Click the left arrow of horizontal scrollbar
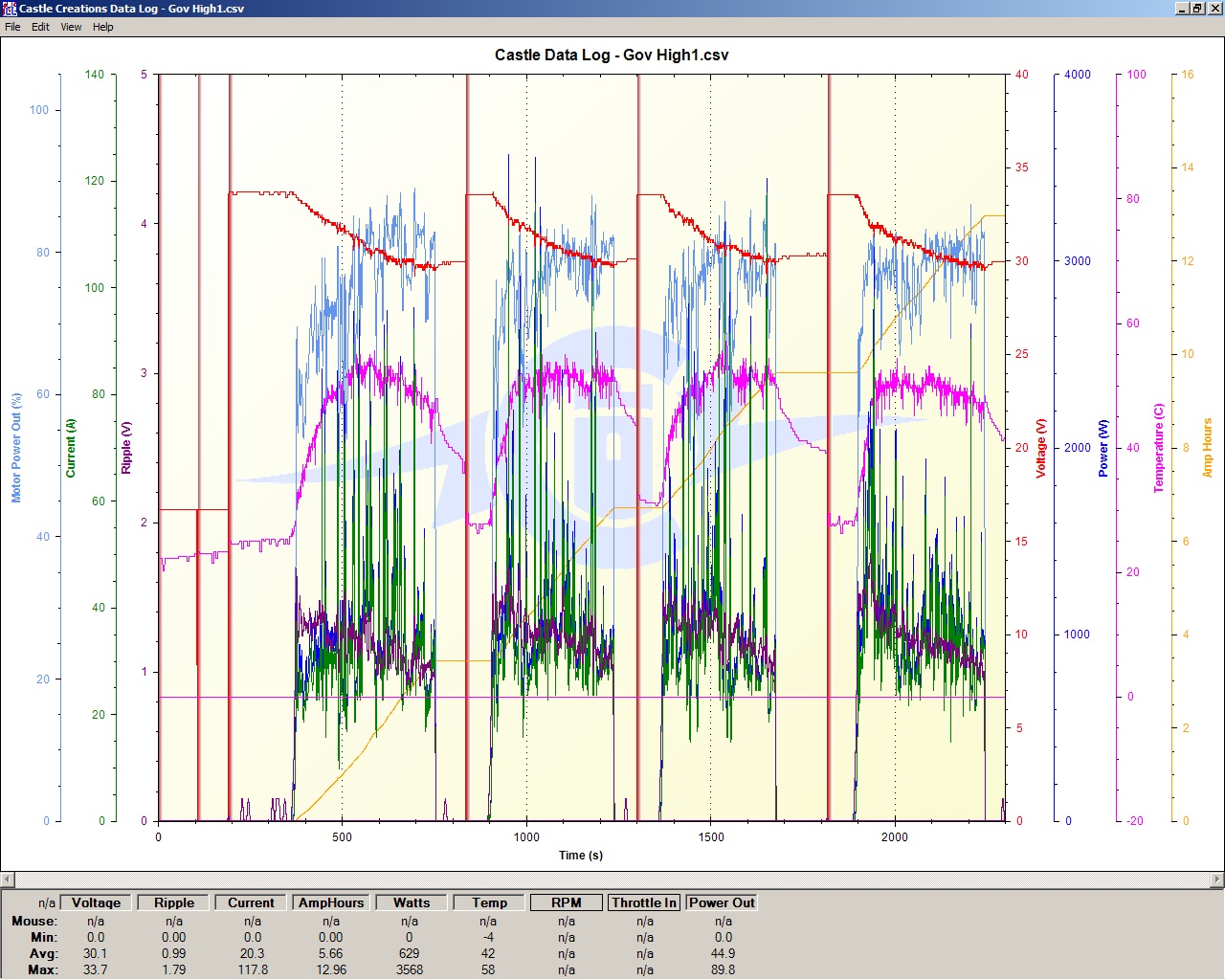Image resolution: width=1225 pixels, height=980 pixels. point(7,880)
